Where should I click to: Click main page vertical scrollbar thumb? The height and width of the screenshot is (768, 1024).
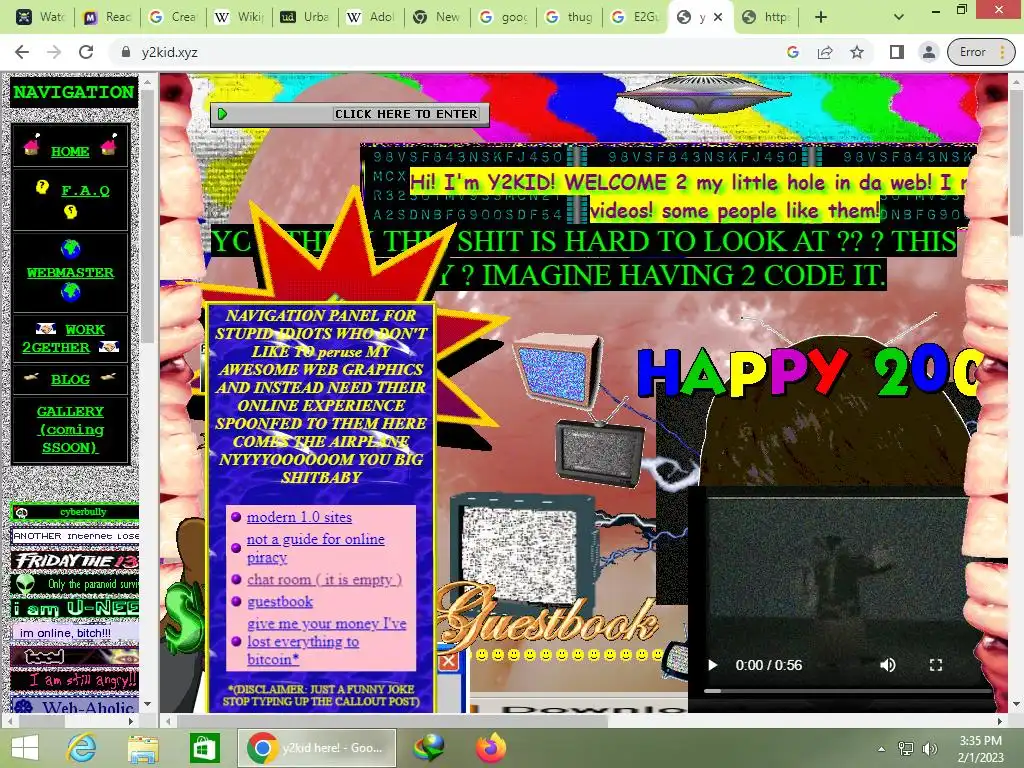1016,163
